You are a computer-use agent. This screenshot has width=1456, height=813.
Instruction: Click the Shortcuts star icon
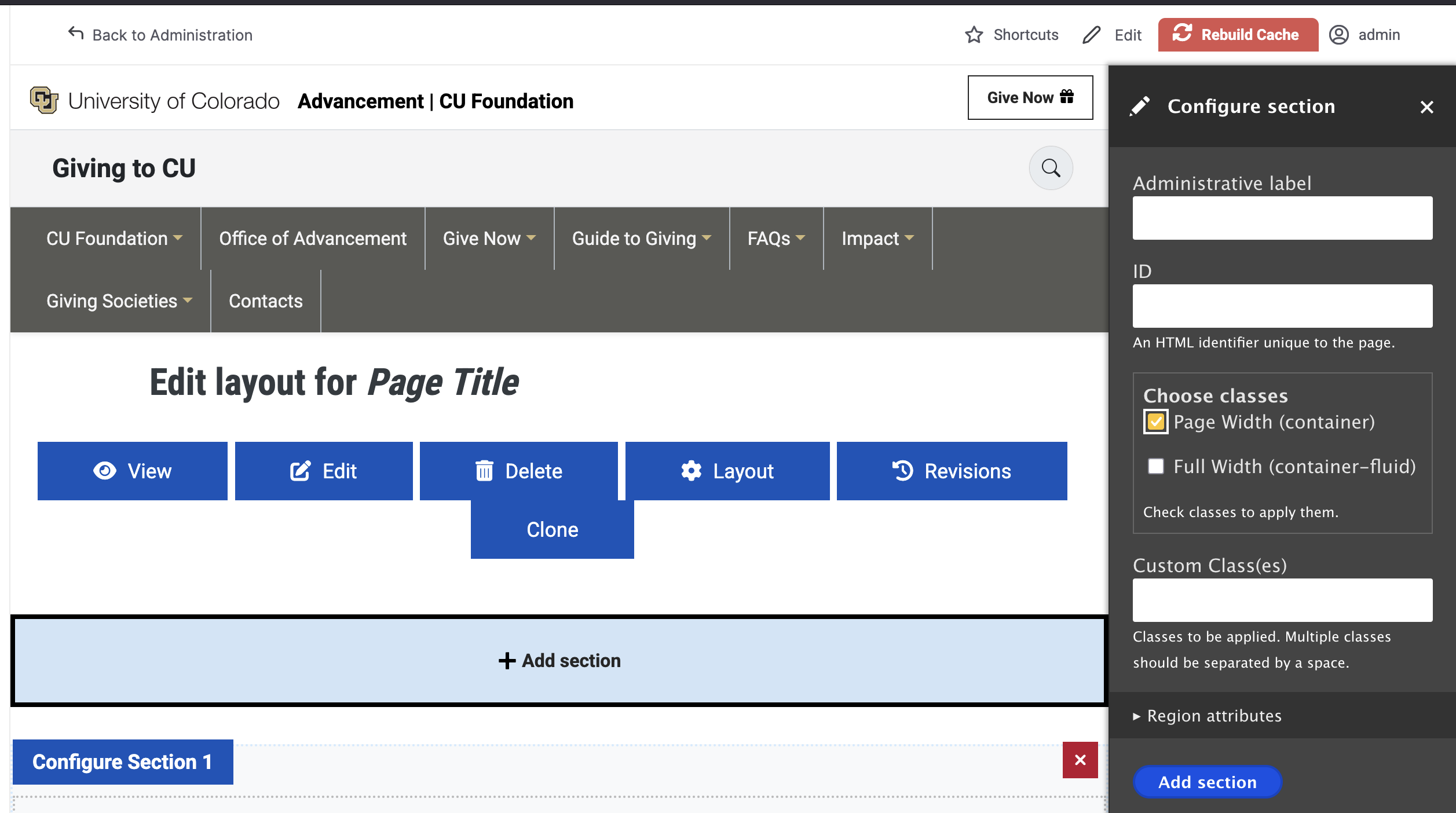pyautogui.click(x=974, y=35)
